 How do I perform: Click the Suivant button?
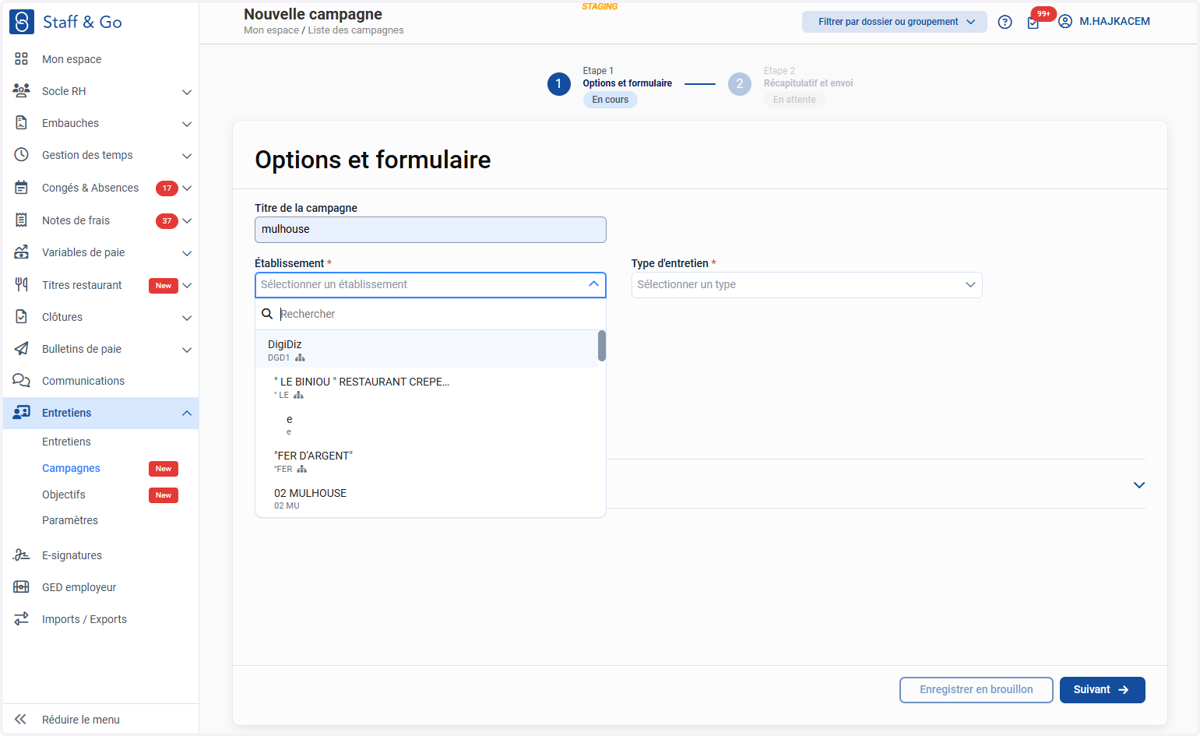click(x=1102, y=690)
